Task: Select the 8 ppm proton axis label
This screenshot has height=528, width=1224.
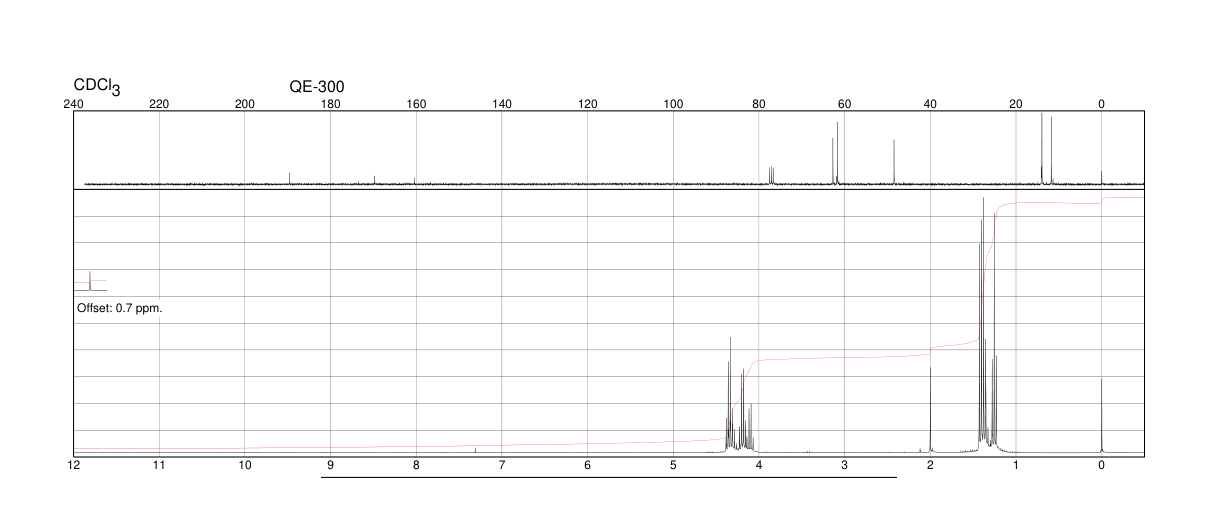Action: point(416,466)
